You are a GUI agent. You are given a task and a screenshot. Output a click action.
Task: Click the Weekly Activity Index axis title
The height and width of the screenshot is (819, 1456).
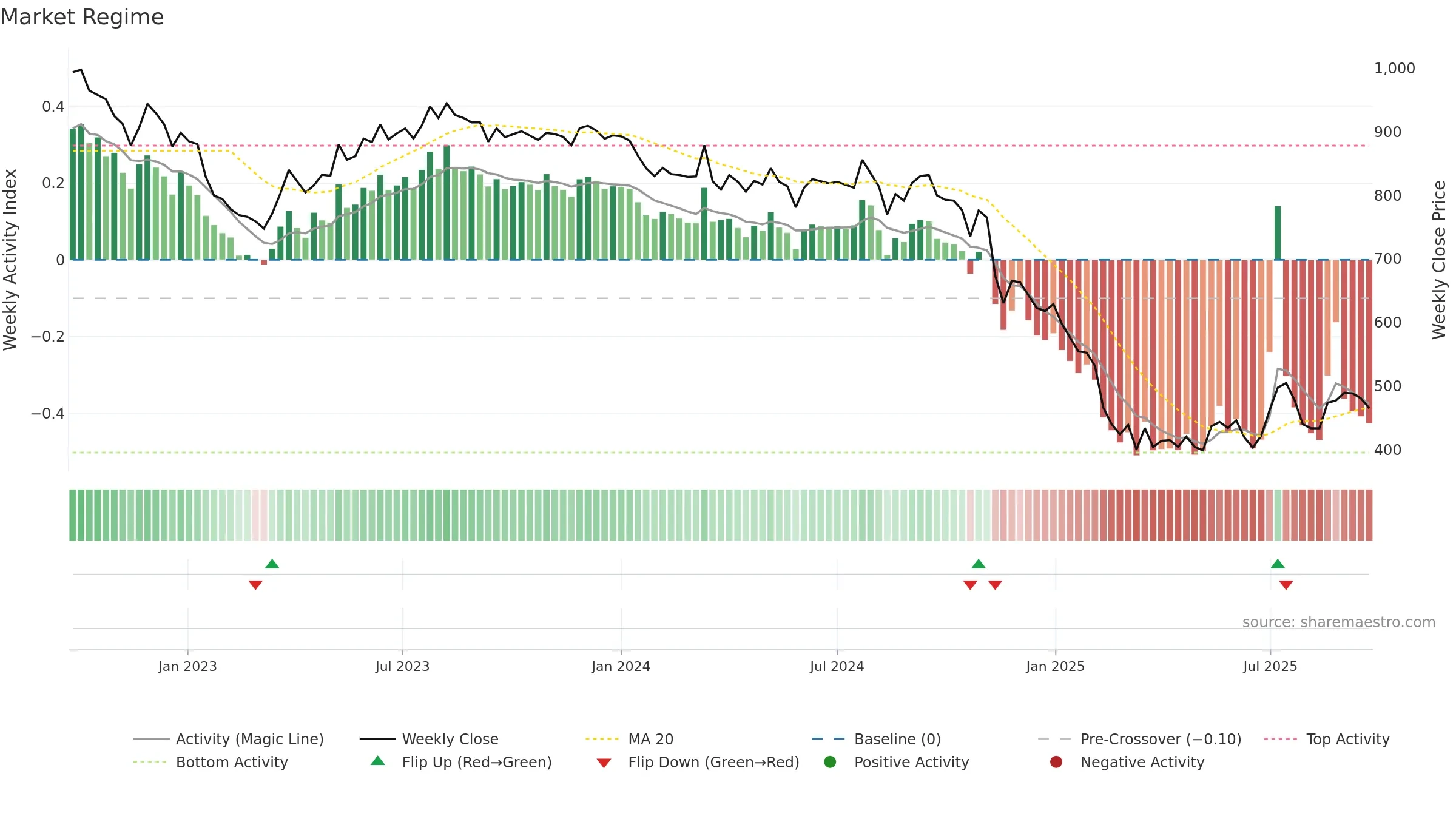(x=10, y=260)
